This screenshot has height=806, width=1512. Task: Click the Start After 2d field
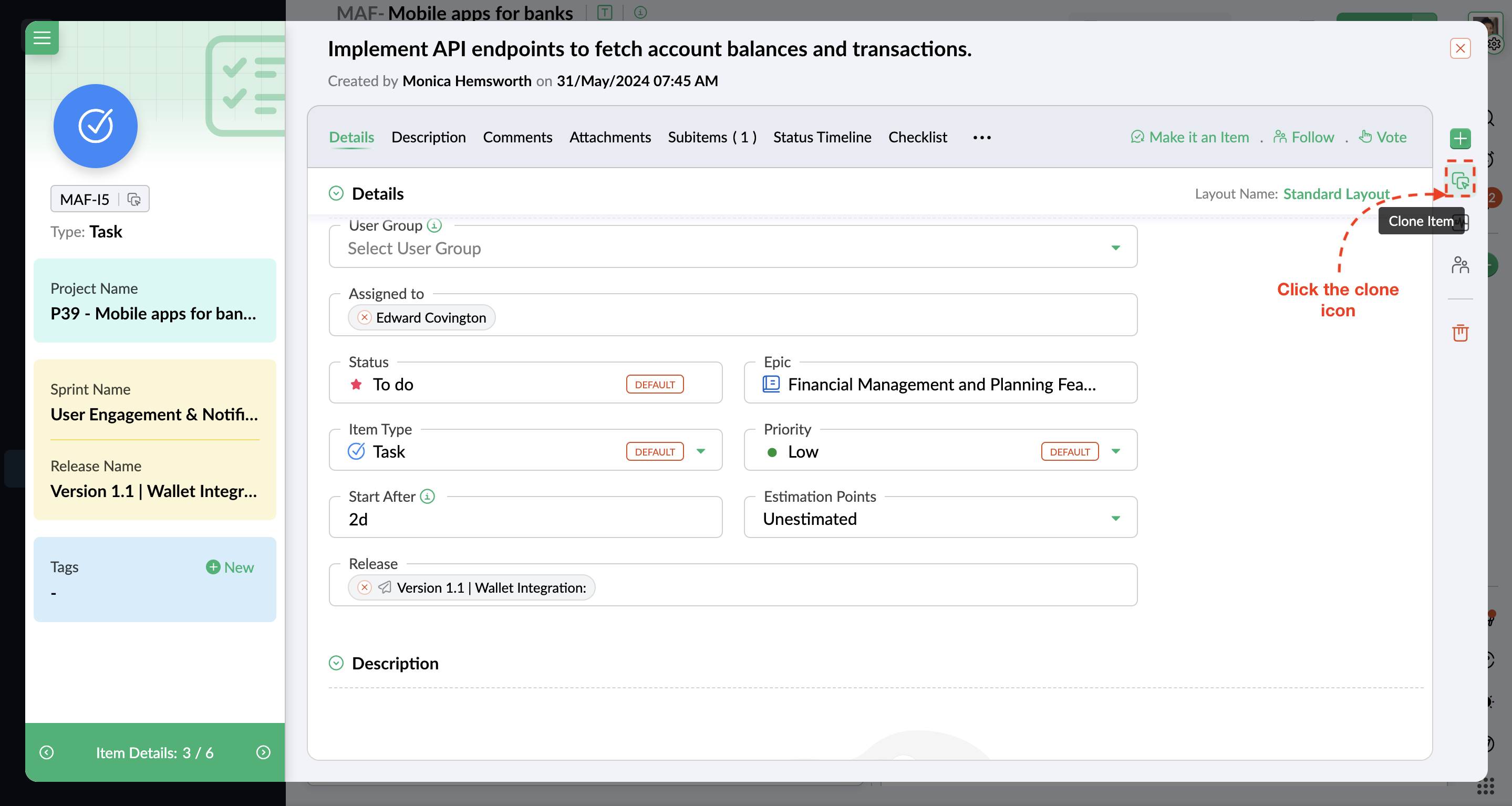tap(525, 517)
